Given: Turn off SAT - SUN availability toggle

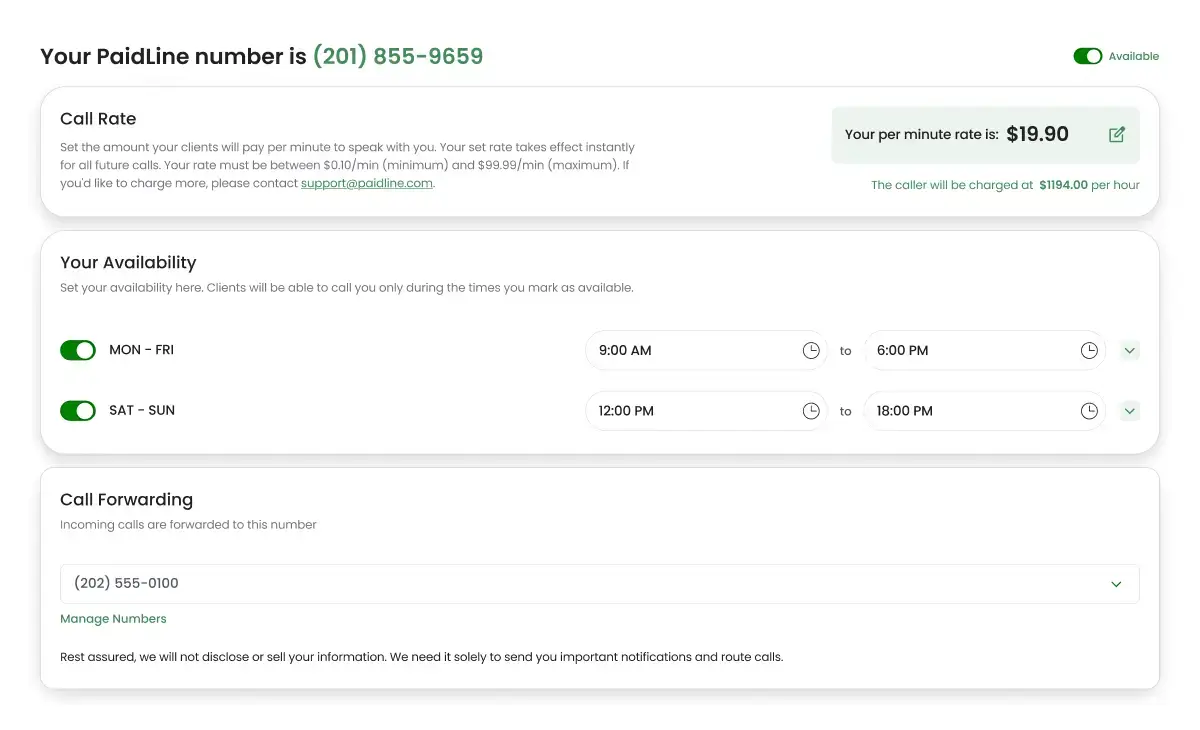Looking at the screenshot, I should tap(78, 411).
